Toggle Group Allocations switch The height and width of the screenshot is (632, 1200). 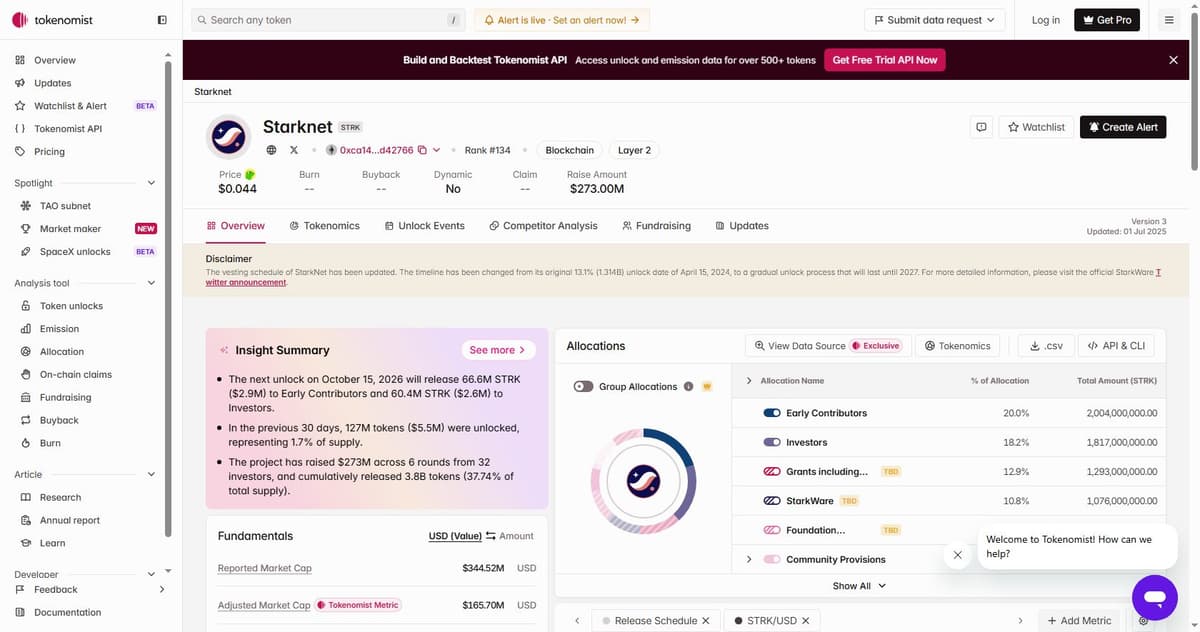pos(584,387)
